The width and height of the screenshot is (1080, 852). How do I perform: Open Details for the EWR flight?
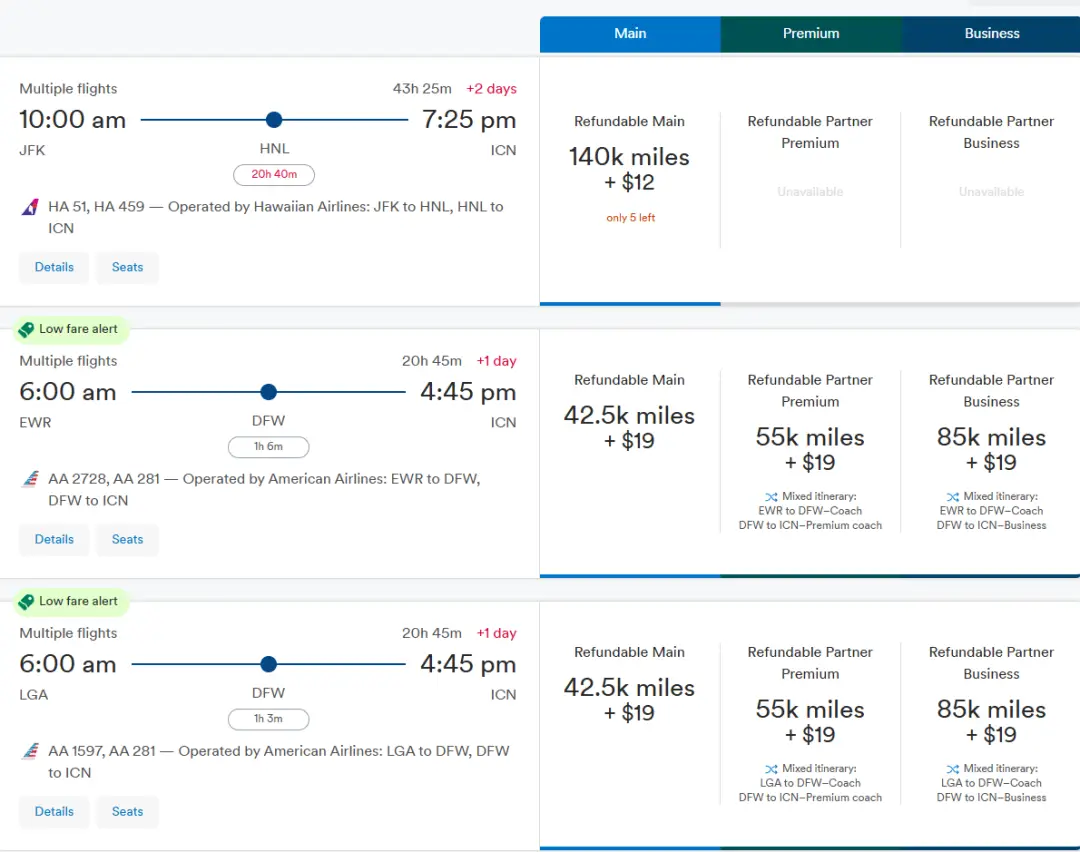(x=54, y=539)
